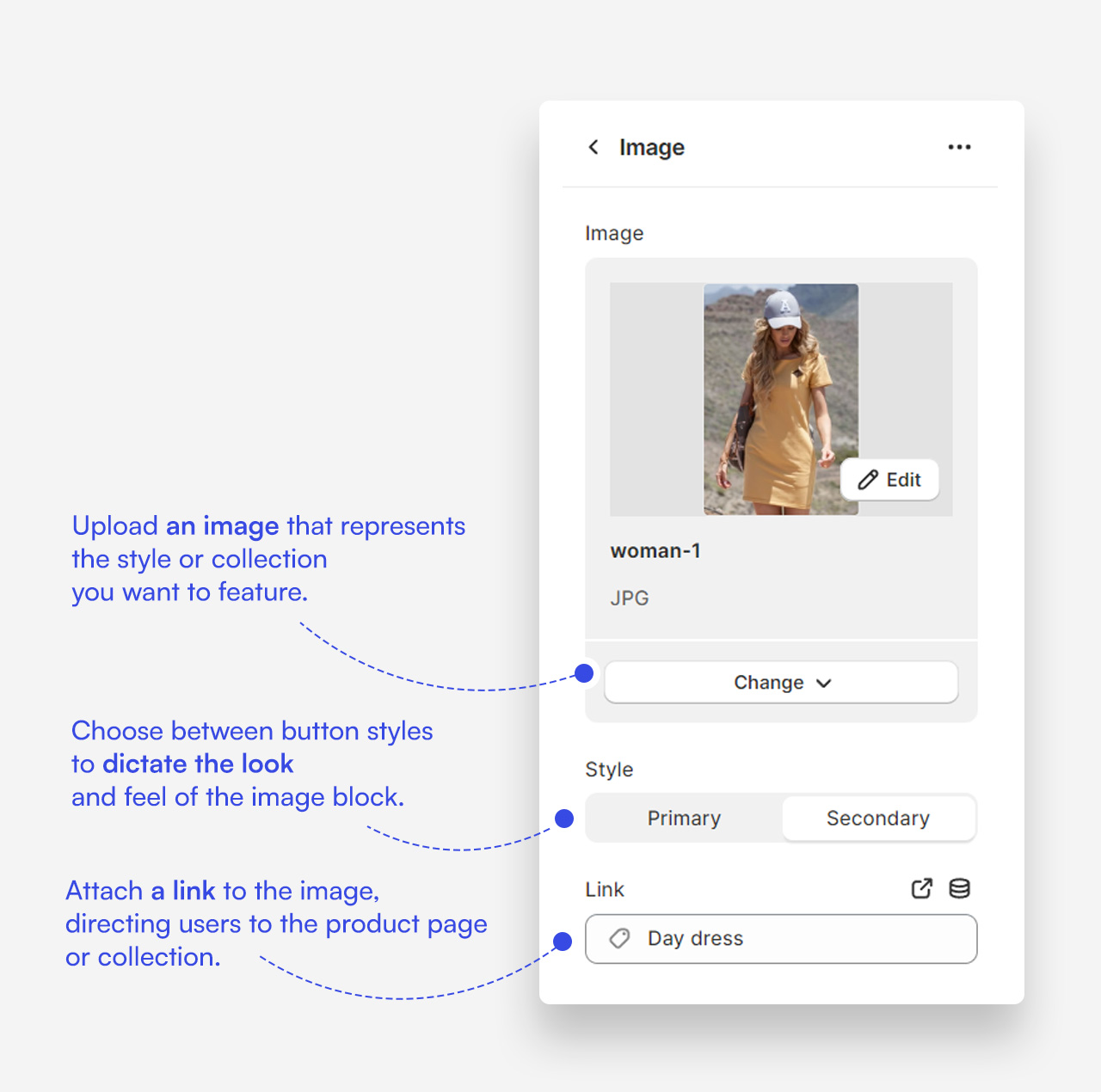Go back using the left chevron arrow
Screen dimensions: 1101x1092
click(x=594, y=147)
